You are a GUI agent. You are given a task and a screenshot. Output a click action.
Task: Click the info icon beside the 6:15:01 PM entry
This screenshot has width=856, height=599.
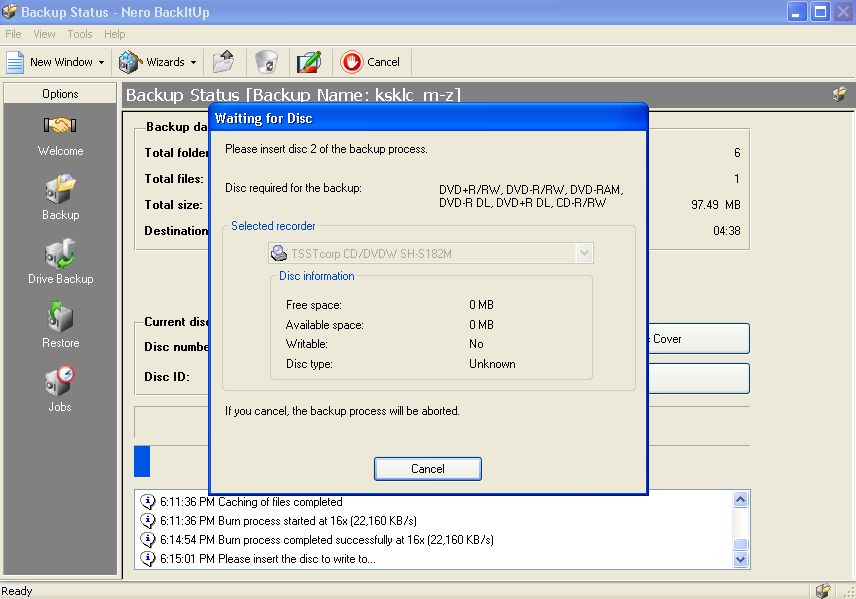point(148,559)
